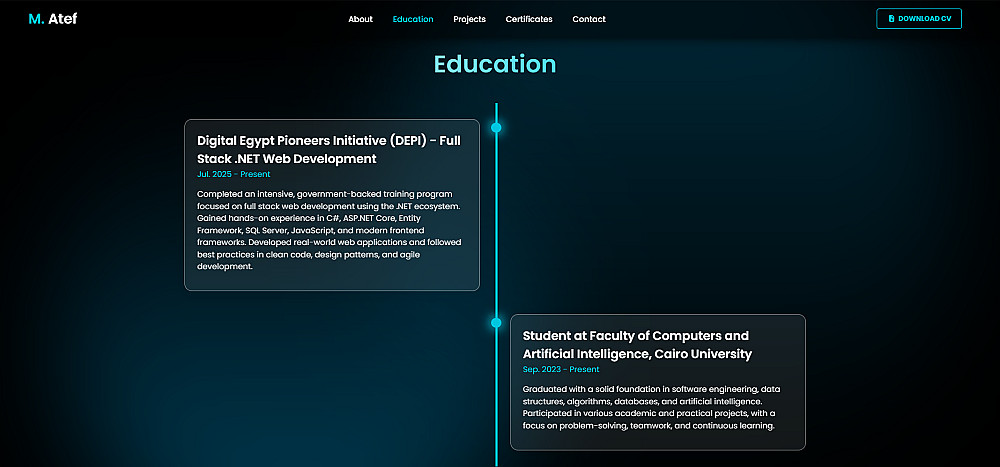Click the Faculty of Computers title
Image resolution: width=1000 pixels, height=467 pixels.
(637, 345)
